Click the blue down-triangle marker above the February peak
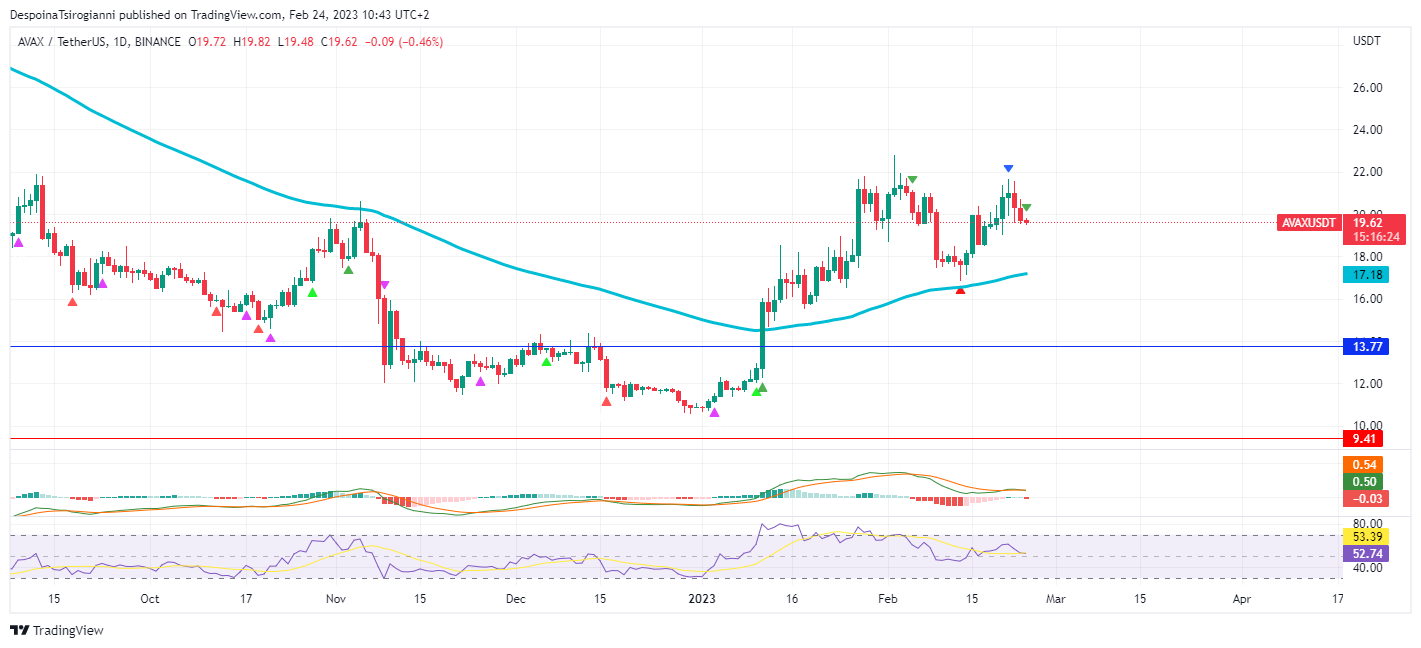1421x648 pixels. click(1008, 169)
